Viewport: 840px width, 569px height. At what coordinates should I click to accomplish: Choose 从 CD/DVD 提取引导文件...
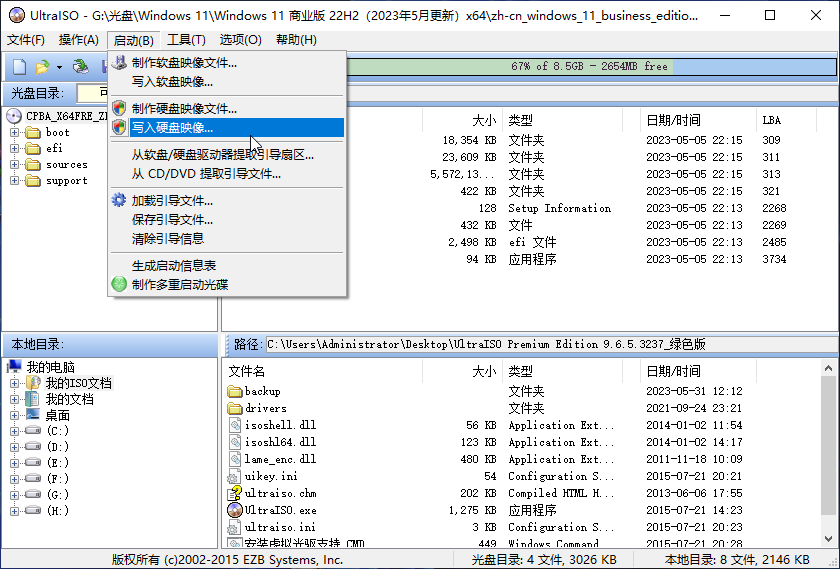[227, 174]
